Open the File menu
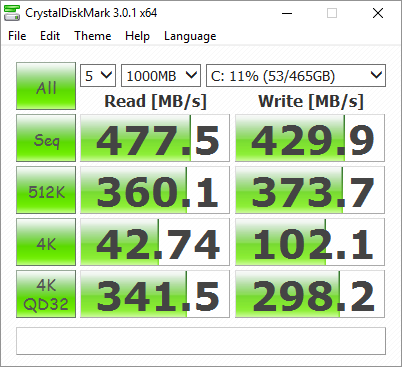The height and width of the screenshot is (367, 402). coord(17,36)
